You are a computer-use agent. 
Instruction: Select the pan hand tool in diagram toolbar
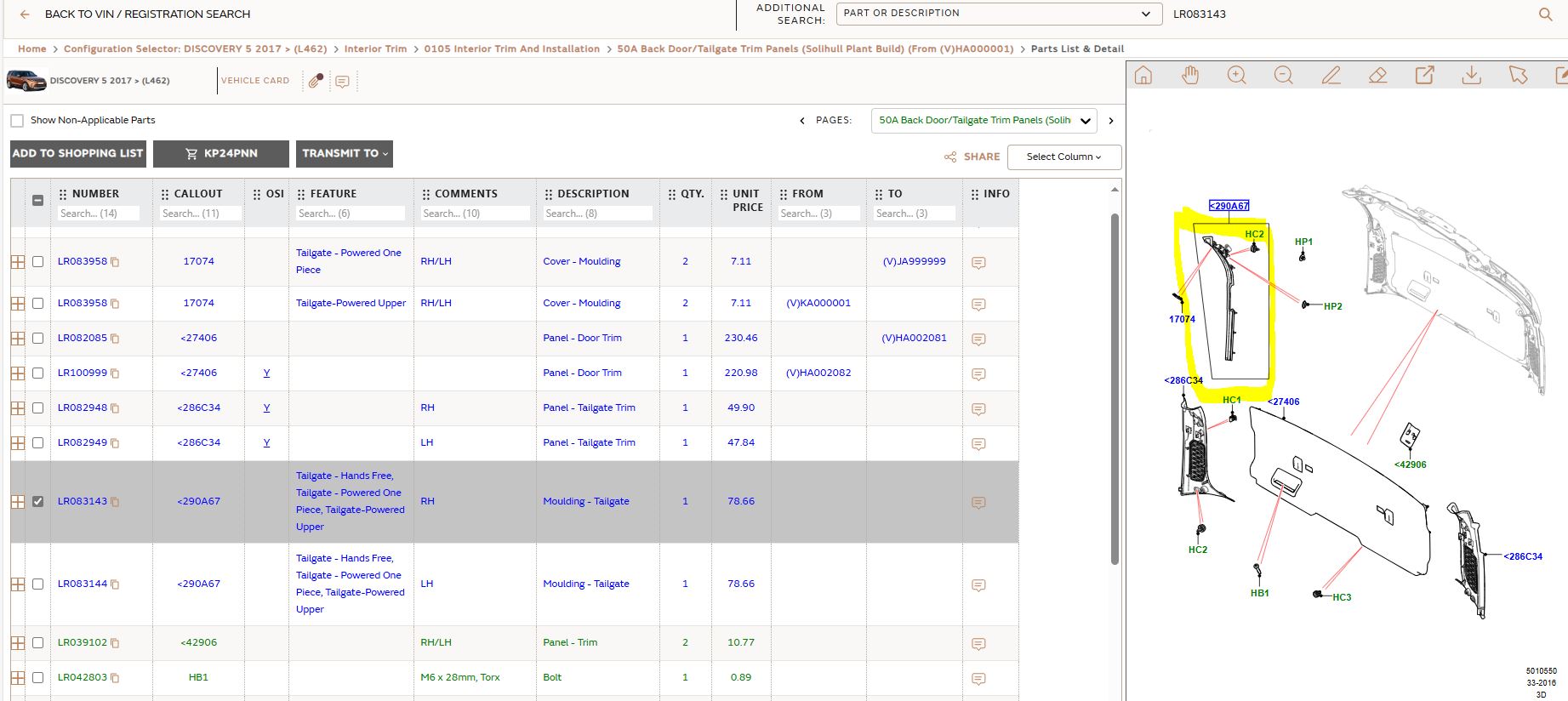[1190, 76]
